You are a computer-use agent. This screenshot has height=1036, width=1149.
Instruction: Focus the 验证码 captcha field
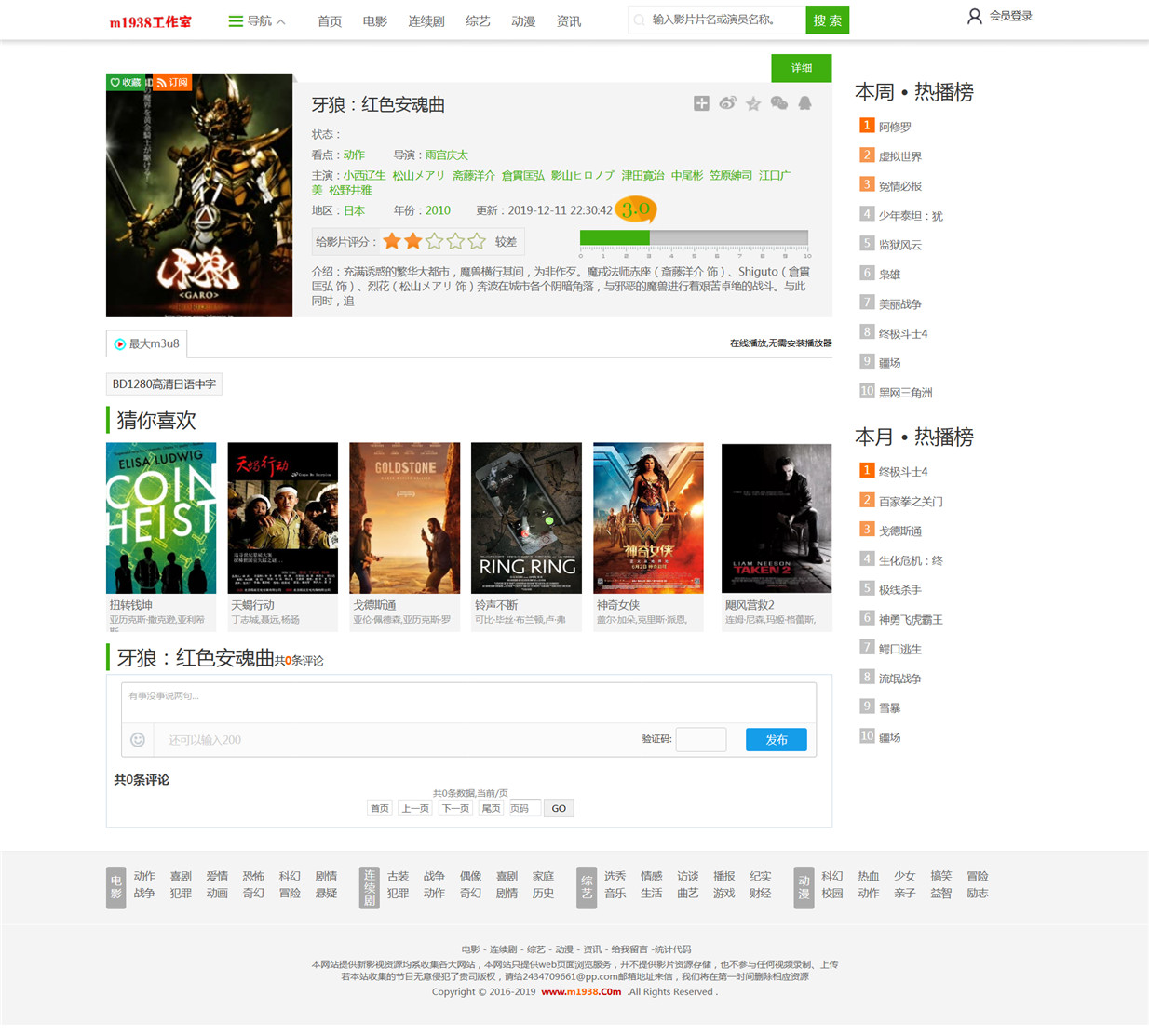coord(701,740)
